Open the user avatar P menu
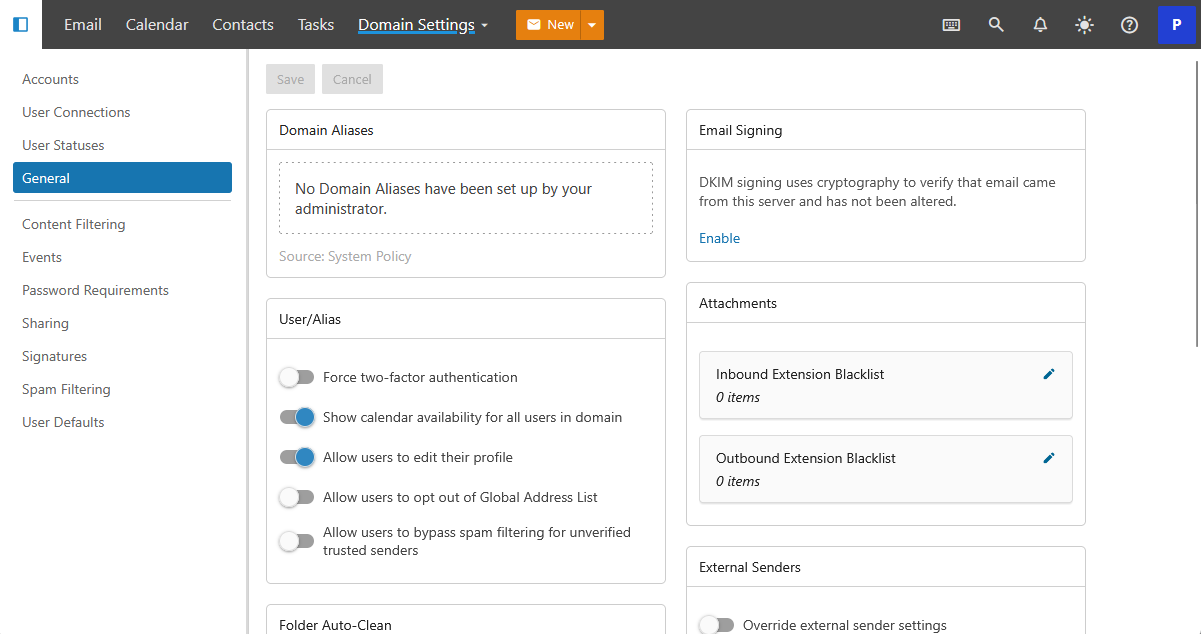This screenshot has height=634, width=1201. tap(1176, 25)
